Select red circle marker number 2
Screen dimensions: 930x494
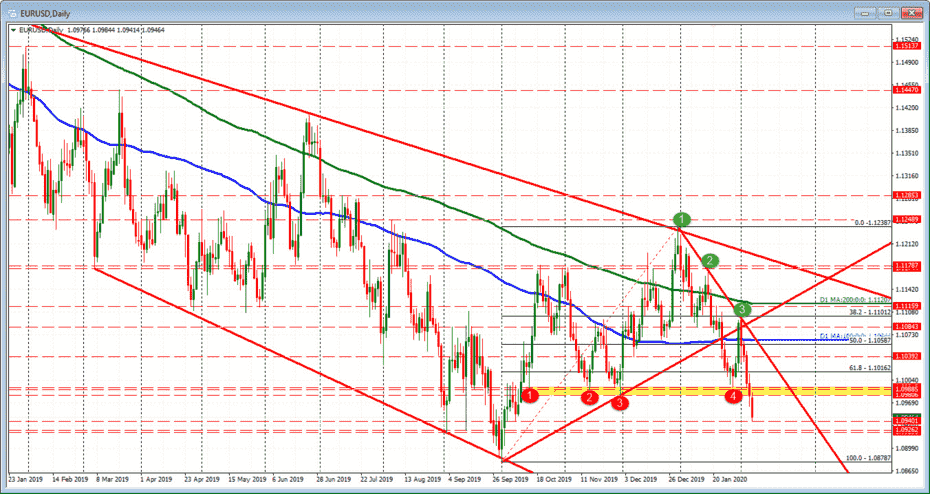click(x=591, y=397)
